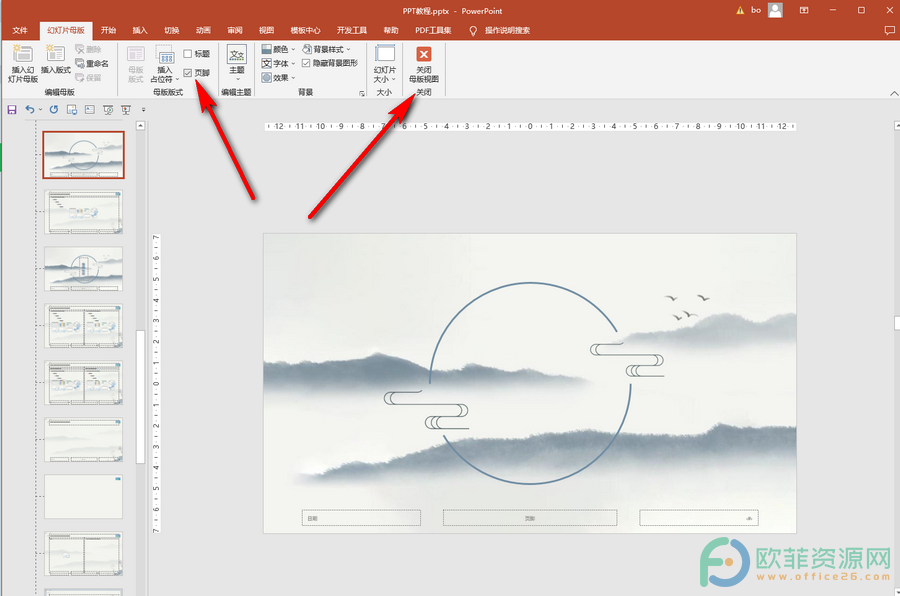Click the slide number placeholder on slide

699,518
